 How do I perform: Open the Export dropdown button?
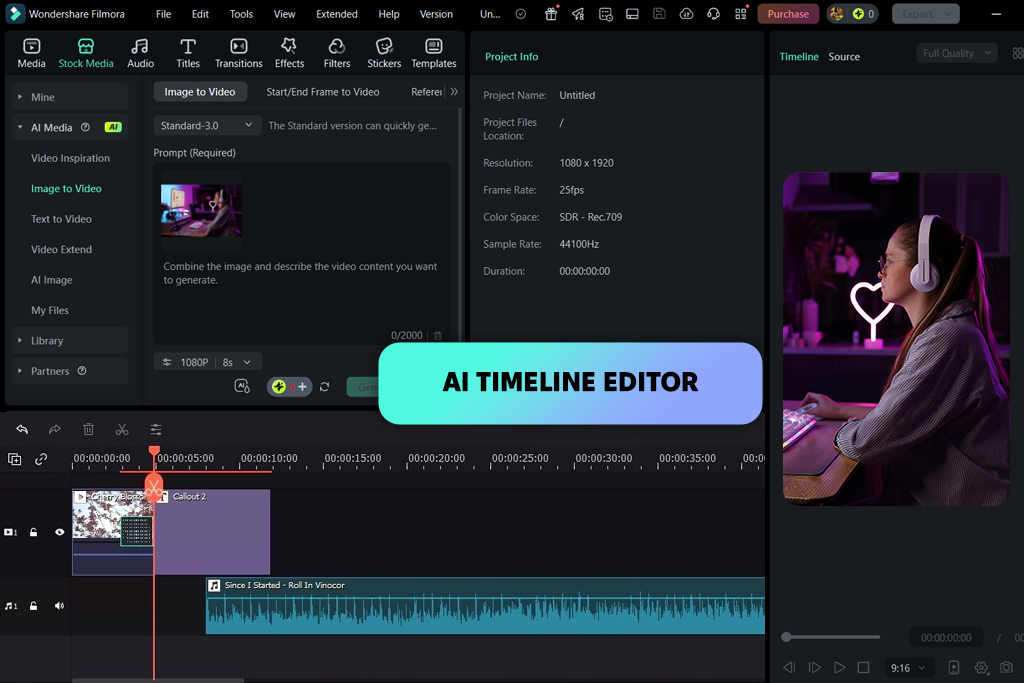(926, 14)
